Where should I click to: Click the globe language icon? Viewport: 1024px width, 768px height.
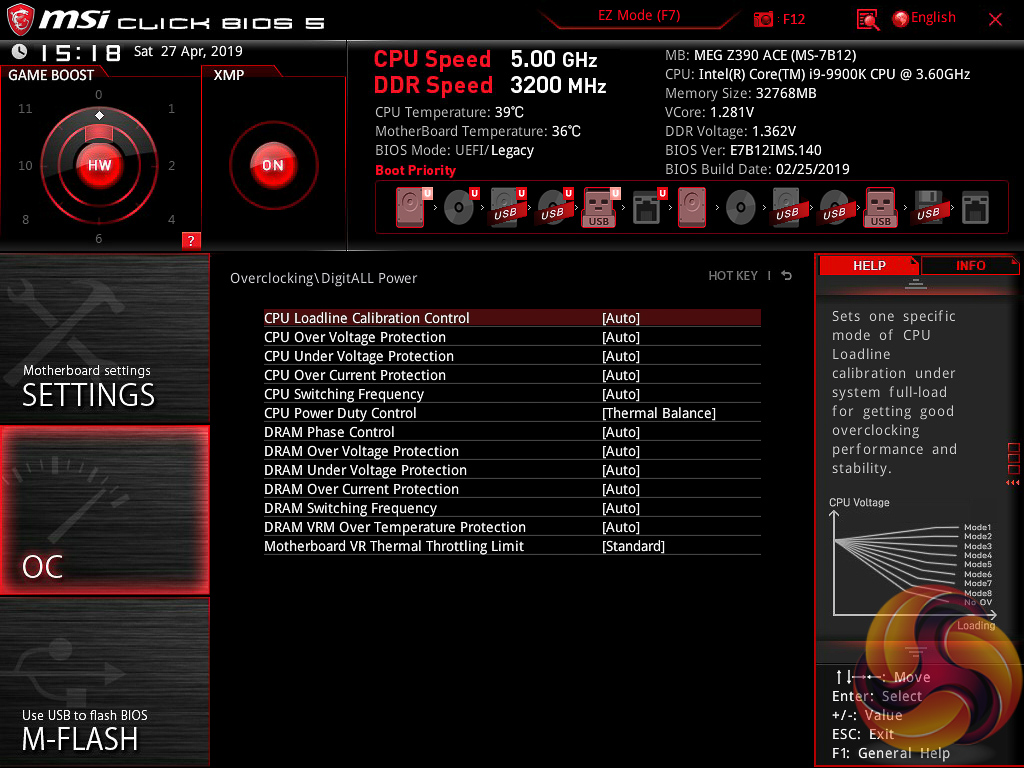(901, 19)
